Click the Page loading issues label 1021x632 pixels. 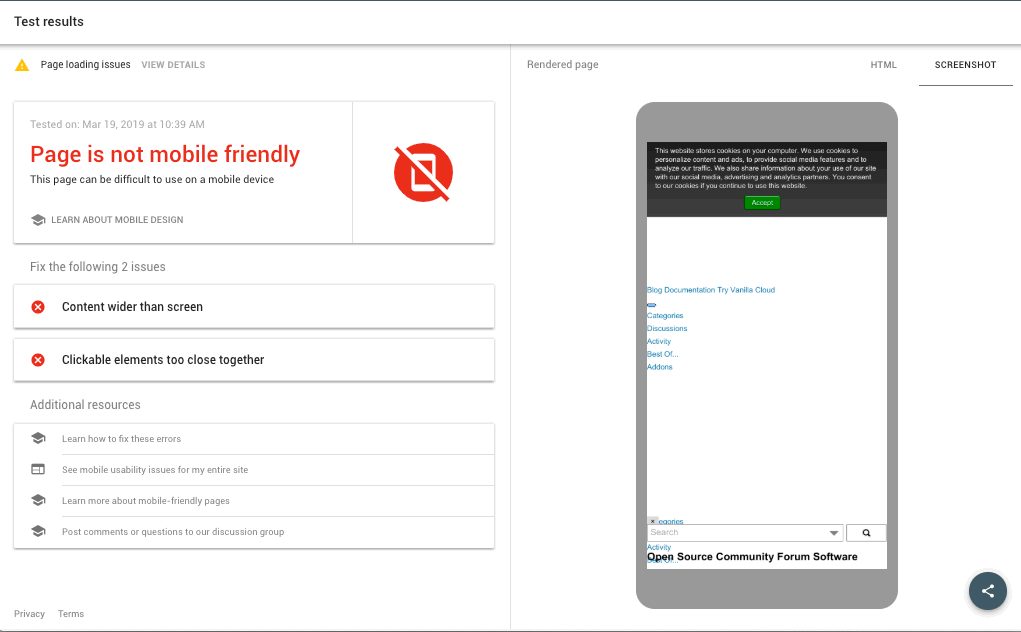(85, 64)
